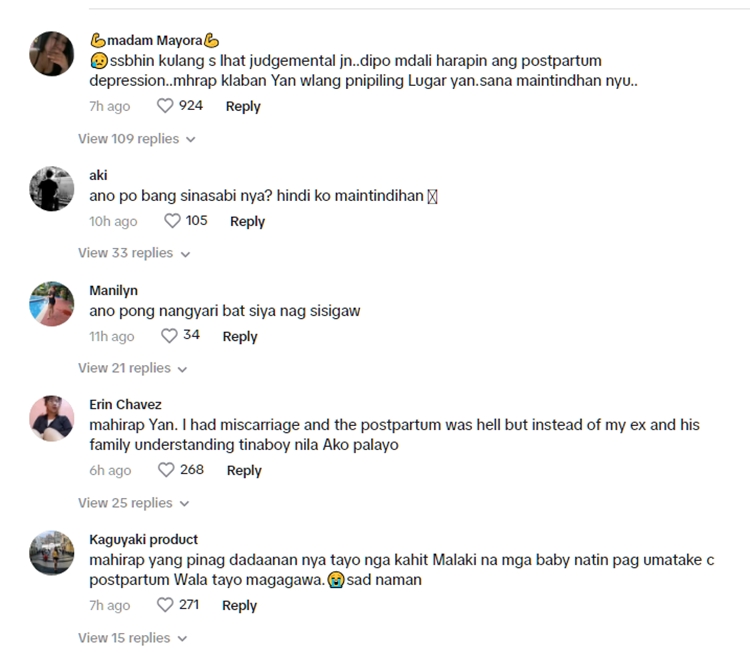The width and height of the screenshot is (750, 653).
Task: Expand View 109 replies
Action: tap(136, 139)
